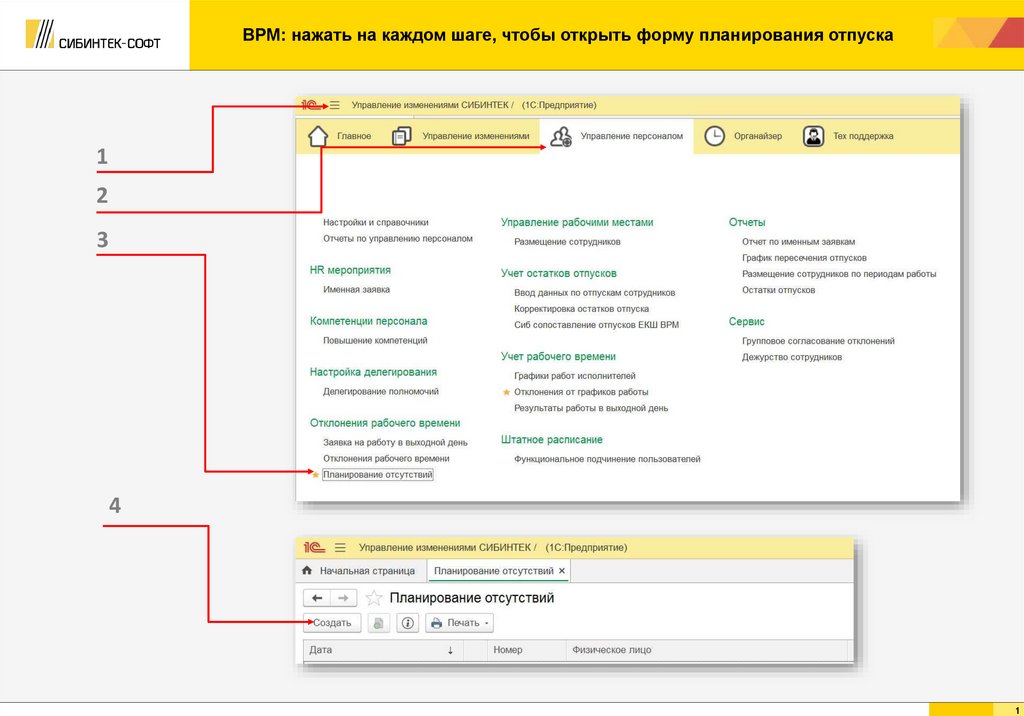Open Остатки отпусков report

coord(778,290)
